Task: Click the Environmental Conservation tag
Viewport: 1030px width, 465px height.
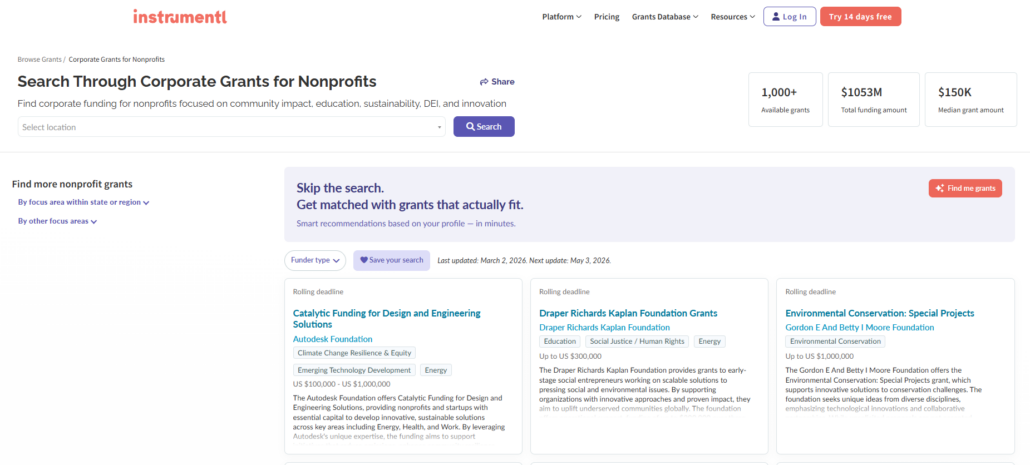Action: click(836, 342)
